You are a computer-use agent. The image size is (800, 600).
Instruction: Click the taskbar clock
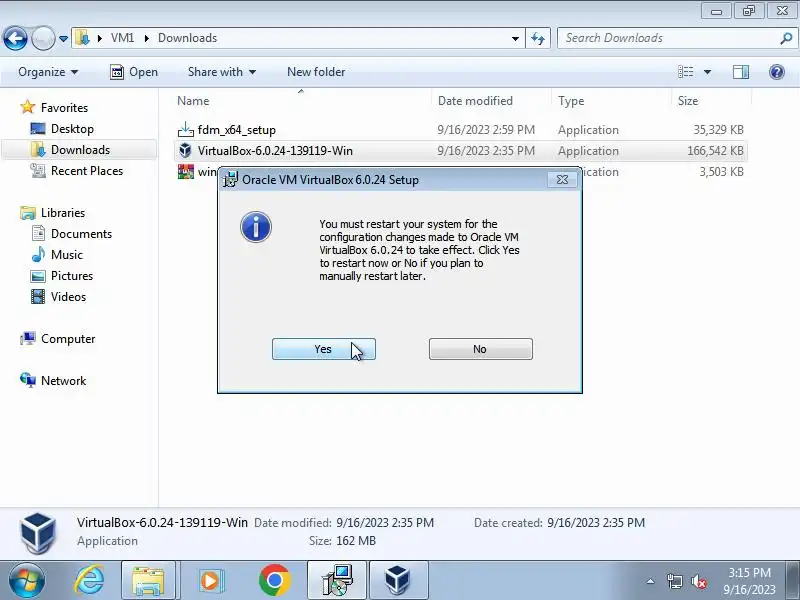tap(749, 581)
